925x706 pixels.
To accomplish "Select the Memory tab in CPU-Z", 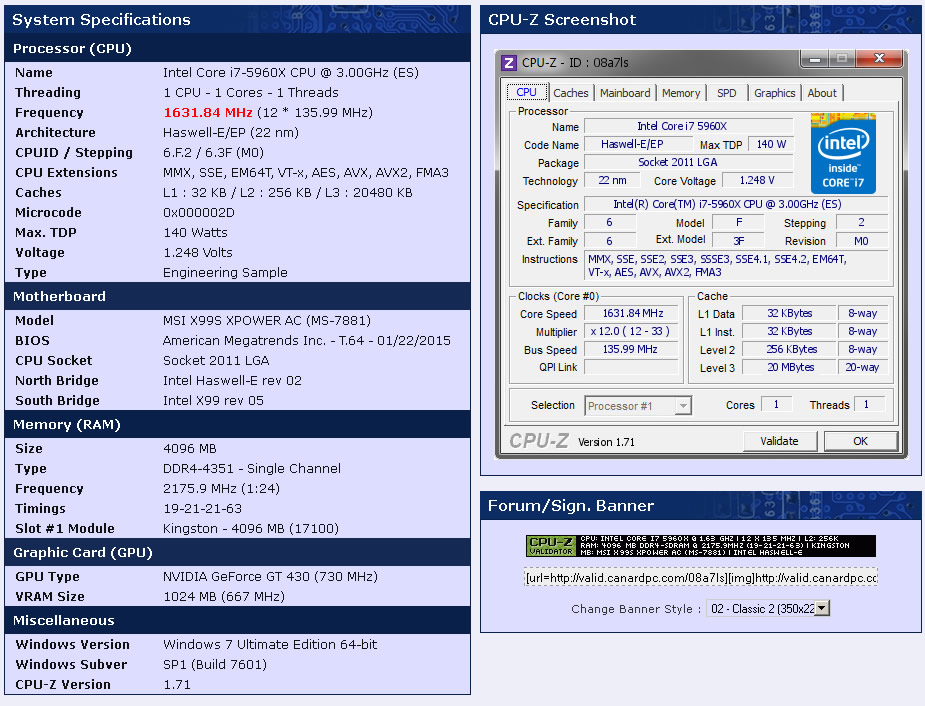I will (x=681, y=93).
